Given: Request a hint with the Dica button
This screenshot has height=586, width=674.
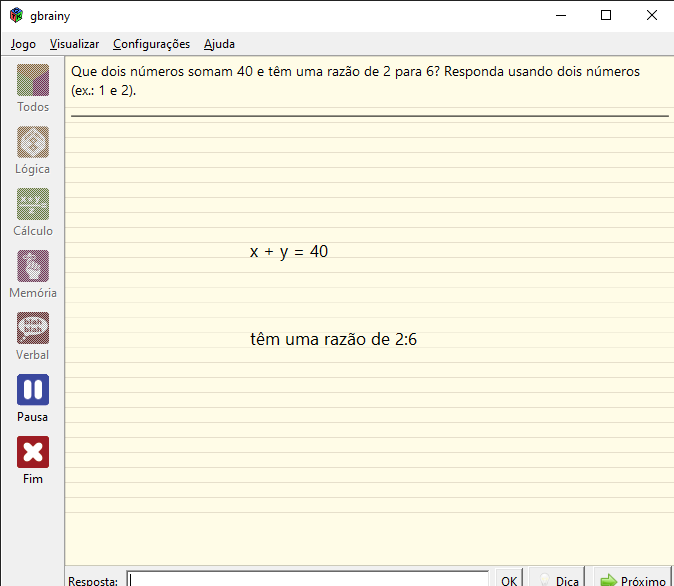Looking at the screenshot, I should [x=558, y=580].
